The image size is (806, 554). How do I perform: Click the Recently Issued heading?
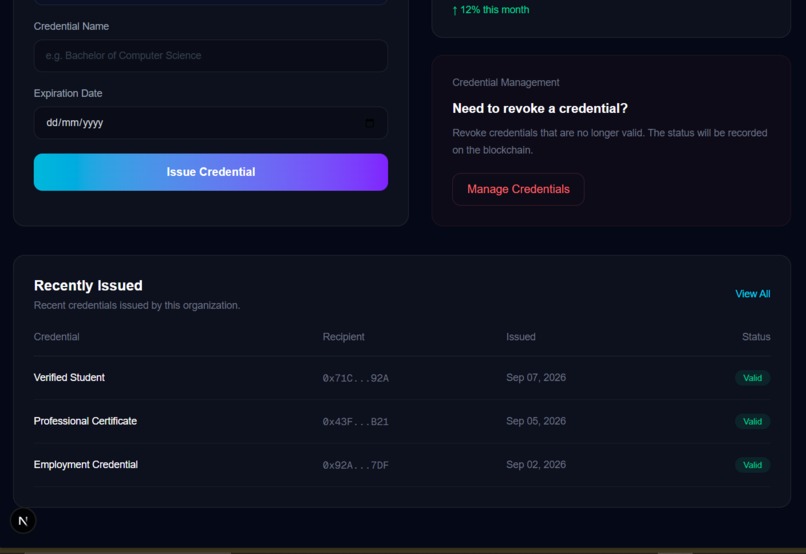88,286
